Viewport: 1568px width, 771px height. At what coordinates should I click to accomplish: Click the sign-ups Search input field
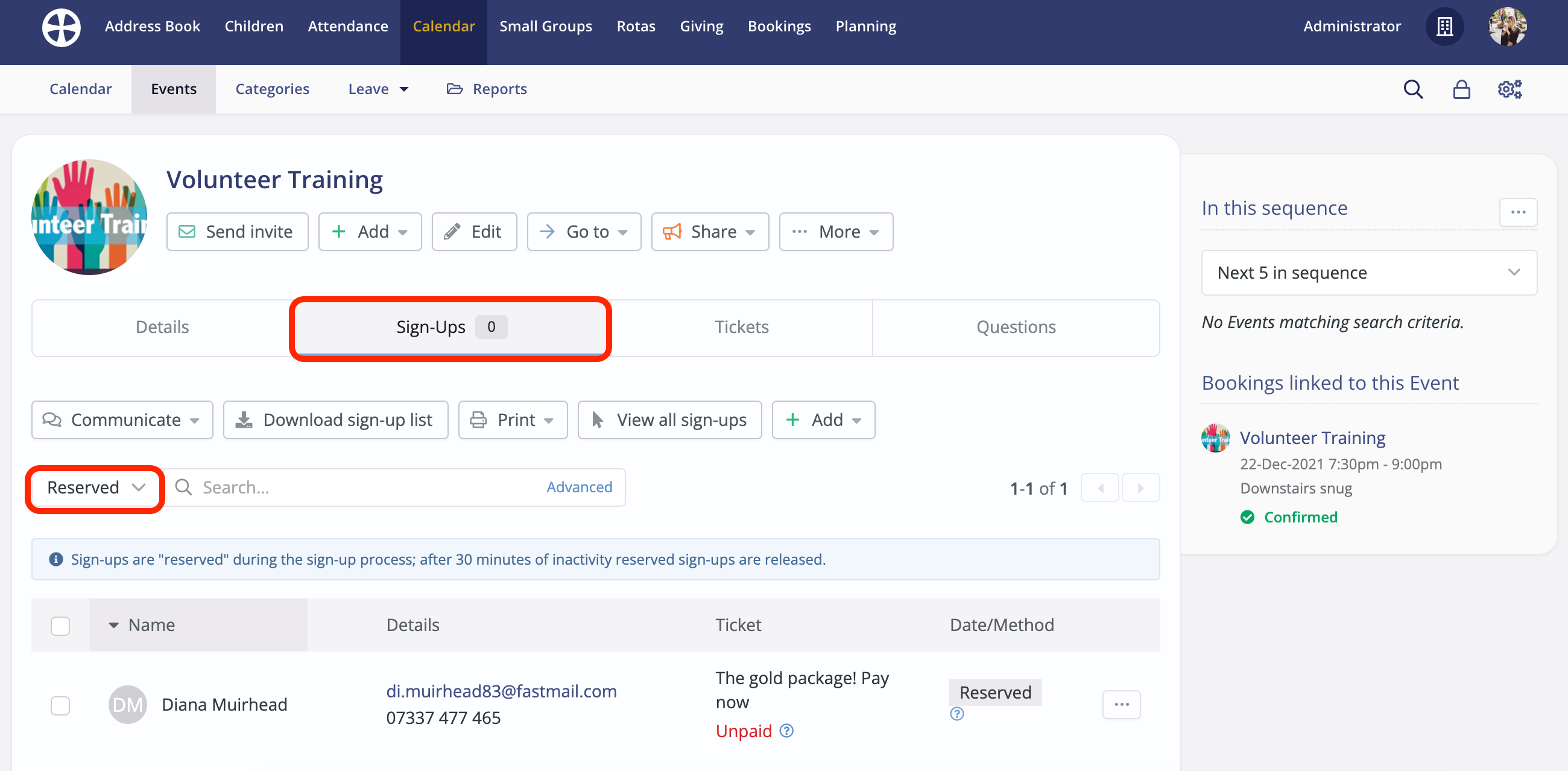(365, 487)
